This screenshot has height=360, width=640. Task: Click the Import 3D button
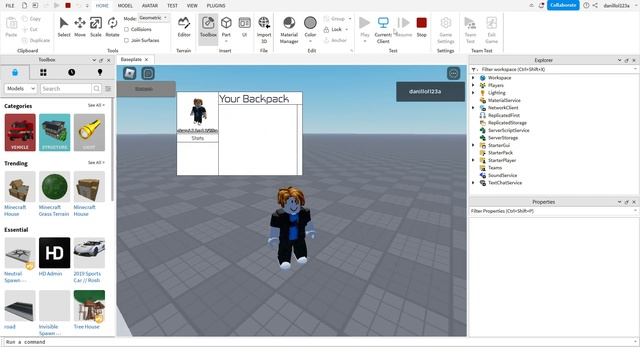tap(264, 29)
